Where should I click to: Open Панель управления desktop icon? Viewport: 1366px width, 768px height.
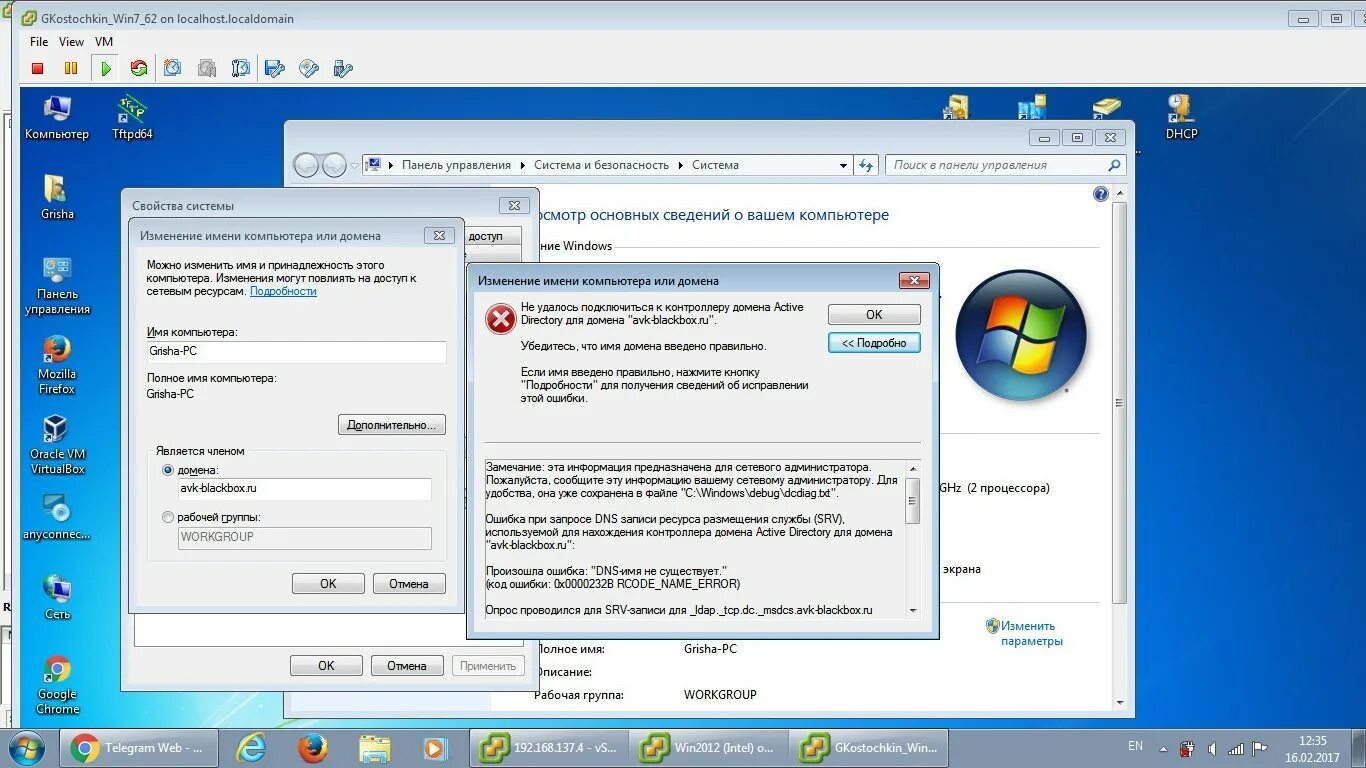(57, 285)
